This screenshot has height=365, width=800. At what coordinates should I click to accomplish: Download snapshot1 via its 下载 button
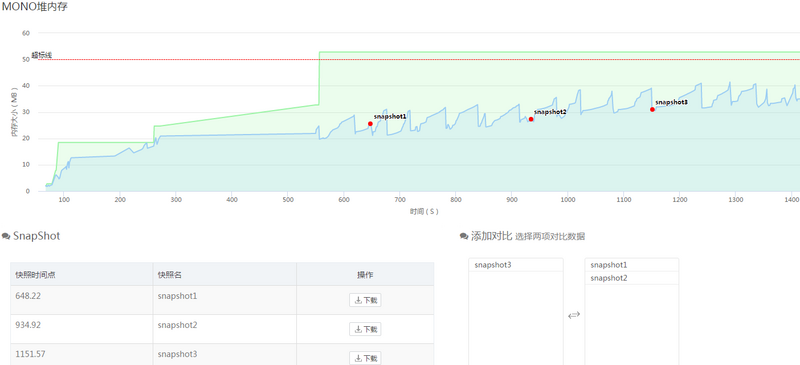365,300
